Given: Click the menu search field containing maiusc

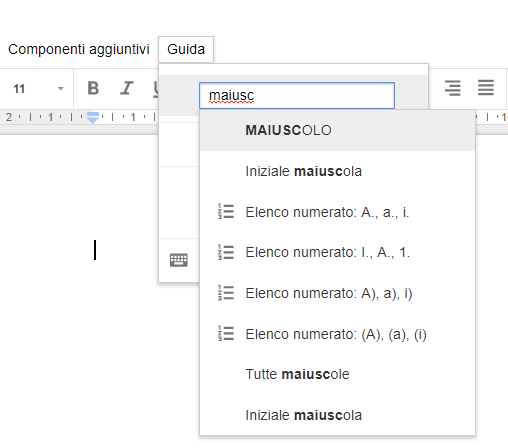Looking at the screenshot, I should click(297, 95).
